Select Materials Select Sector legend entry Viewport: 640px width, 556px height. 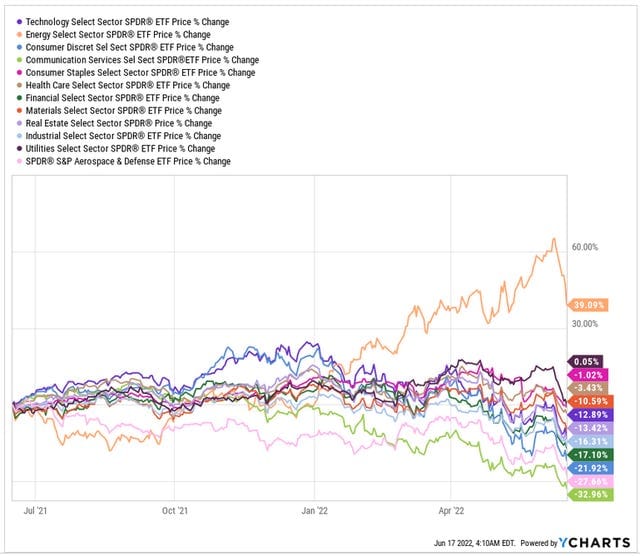coord(120,111)
